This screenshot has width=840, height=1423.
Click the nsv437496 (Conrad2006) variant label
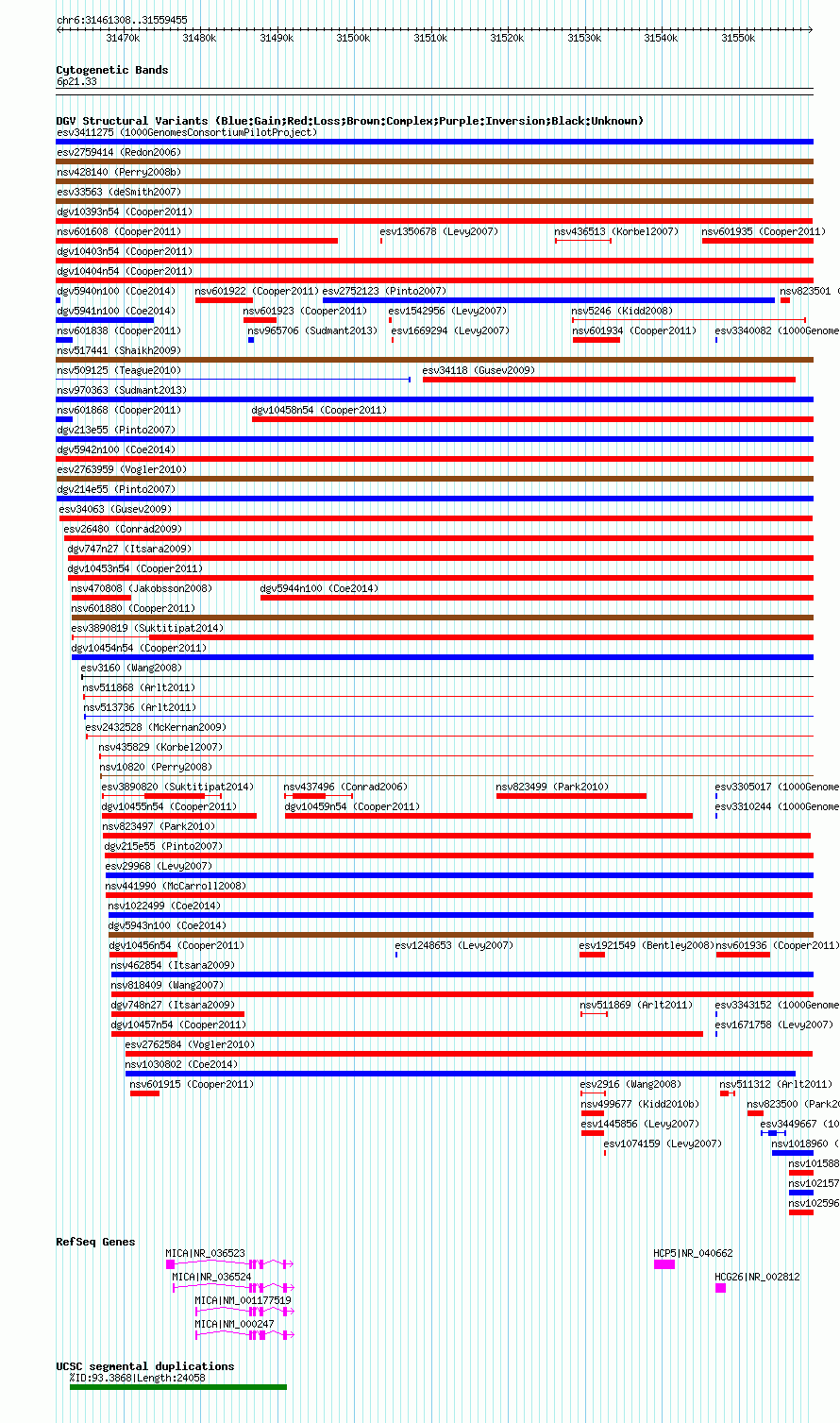click(x=346, y=787)
